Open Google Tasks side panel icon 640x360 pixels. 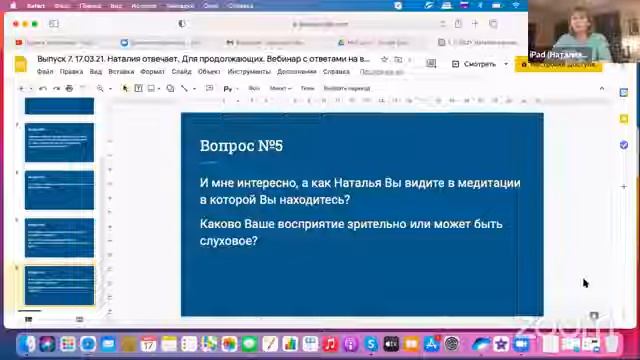point(624,144)
